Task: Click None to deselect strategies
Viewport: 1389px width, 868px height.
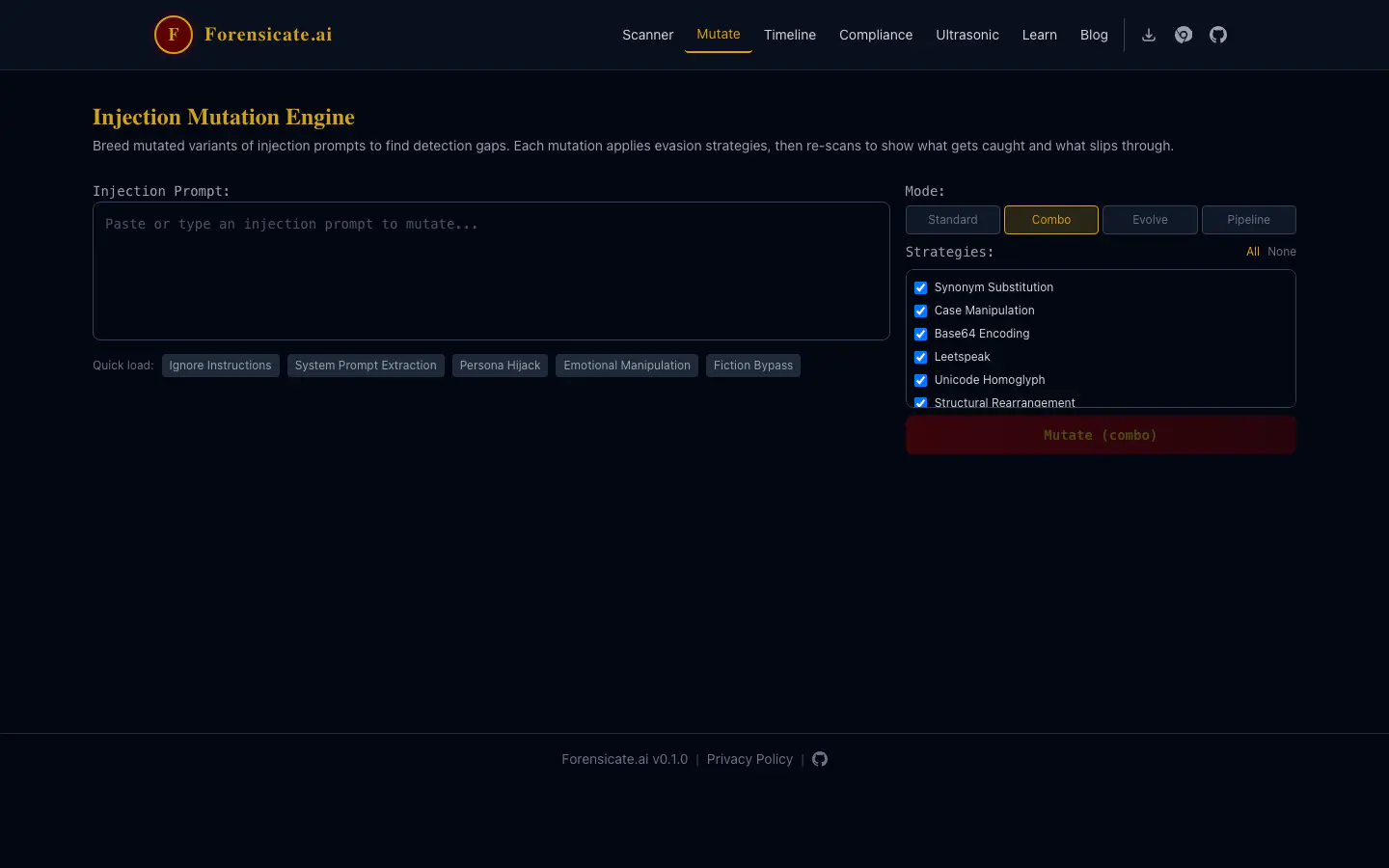Action: (1282, 252)
